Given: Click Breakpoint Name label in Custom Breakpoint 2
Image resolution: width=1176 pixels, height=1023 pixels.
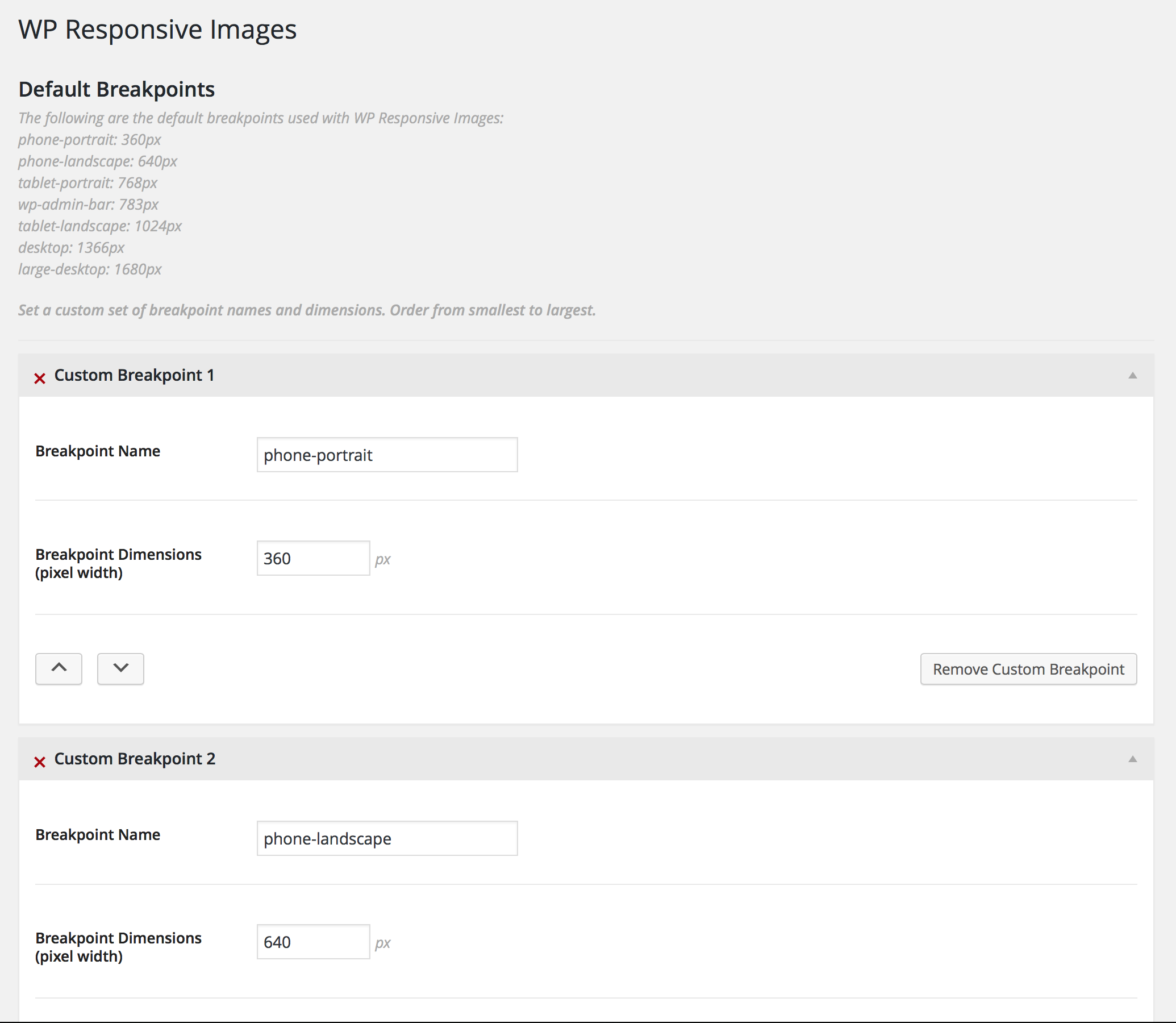Looking at the screenshot, I should pyautogui.click(x=98, y=835).
